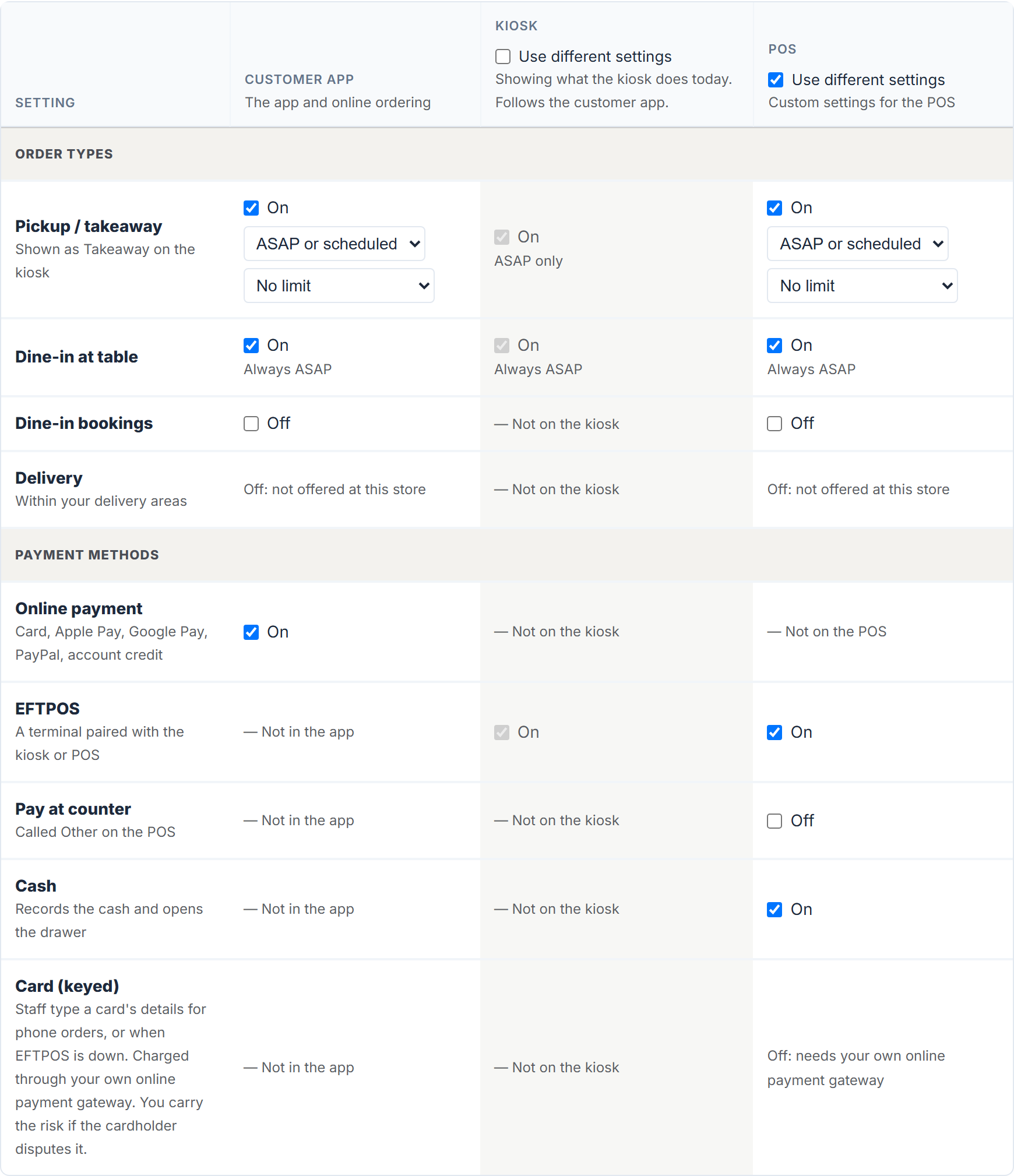Turn off Pickup/takeaway for POS
The height and width of the screenshot is (1176, 1014).
click(774, 208)
